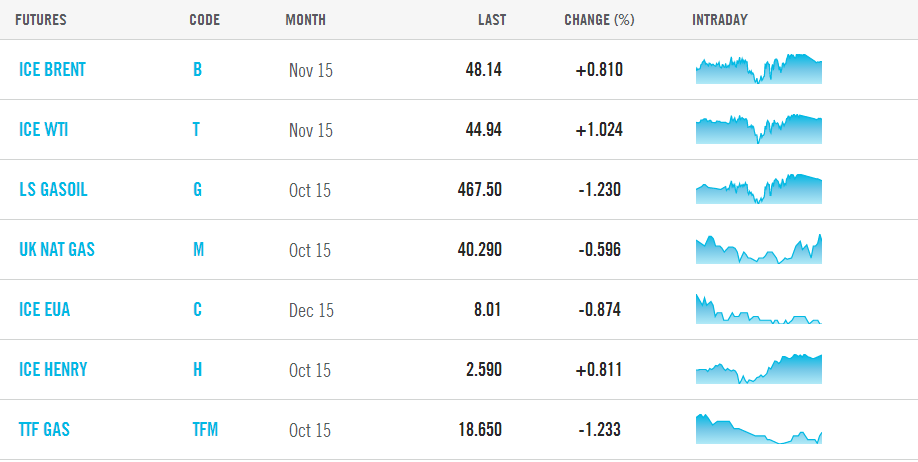Click the ICE EUA futures link
This screenshot has width=918, height=462.
[x=45, y=310]
